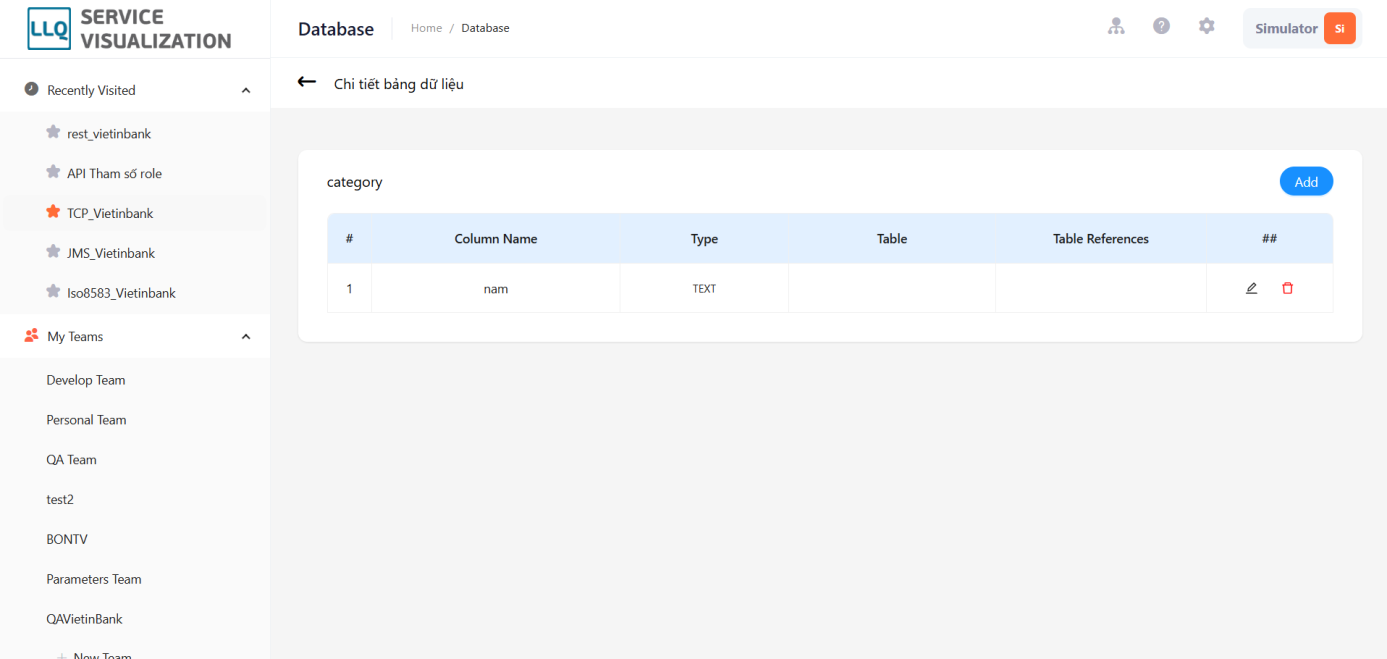Click the LLQ Service Visualization logo
This screenshot has height=659, width=1387.
pos(129,29)
